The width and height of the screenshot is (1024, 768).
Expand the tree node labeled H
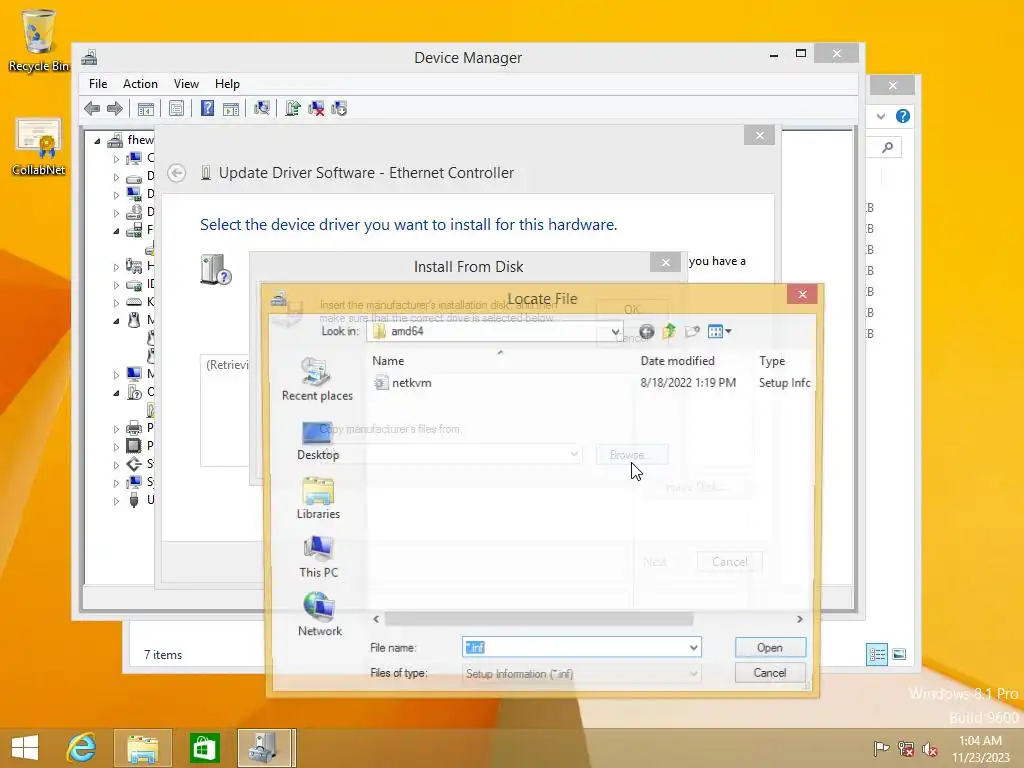click(x=116, y=266)
